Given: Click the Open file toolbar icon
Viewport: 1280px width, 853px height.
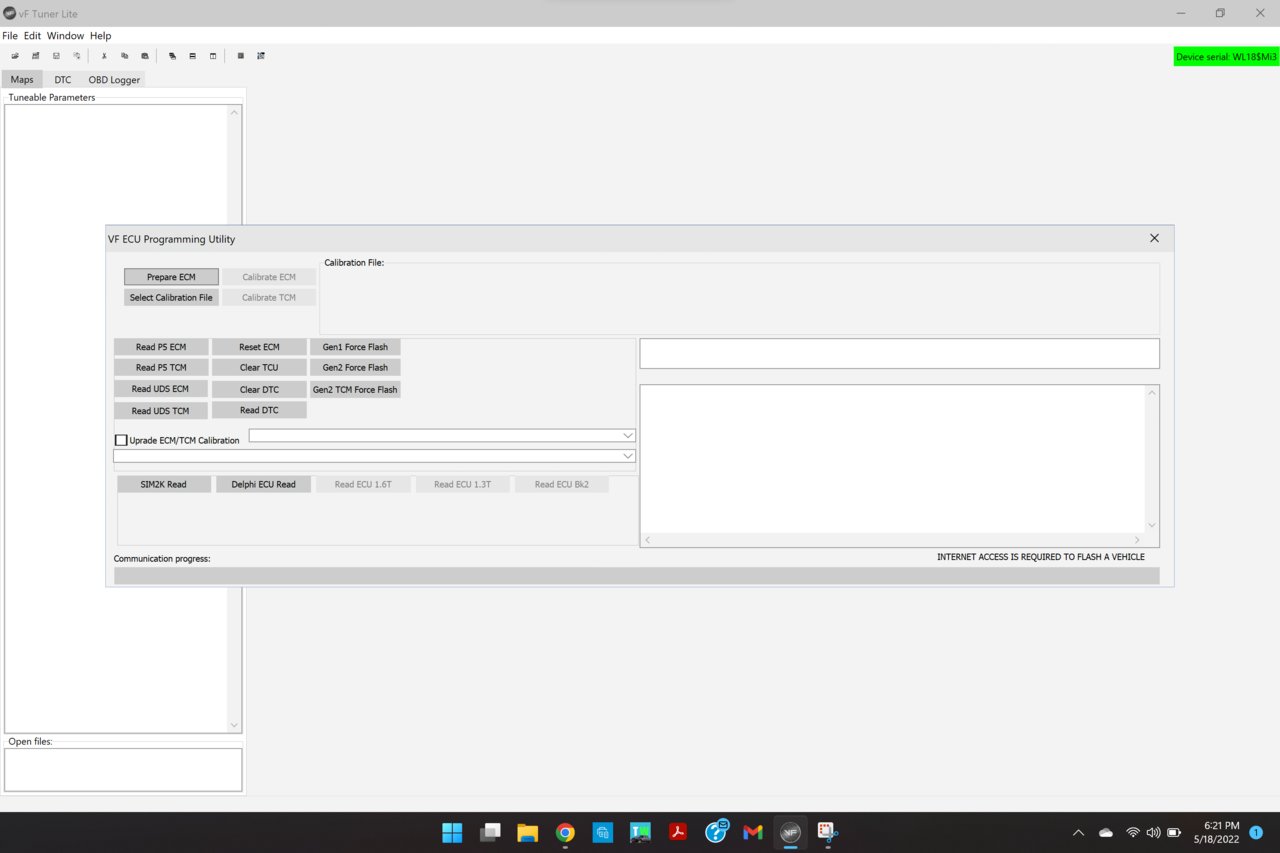Looking at the screenshot, I should [x=15, y=56].
